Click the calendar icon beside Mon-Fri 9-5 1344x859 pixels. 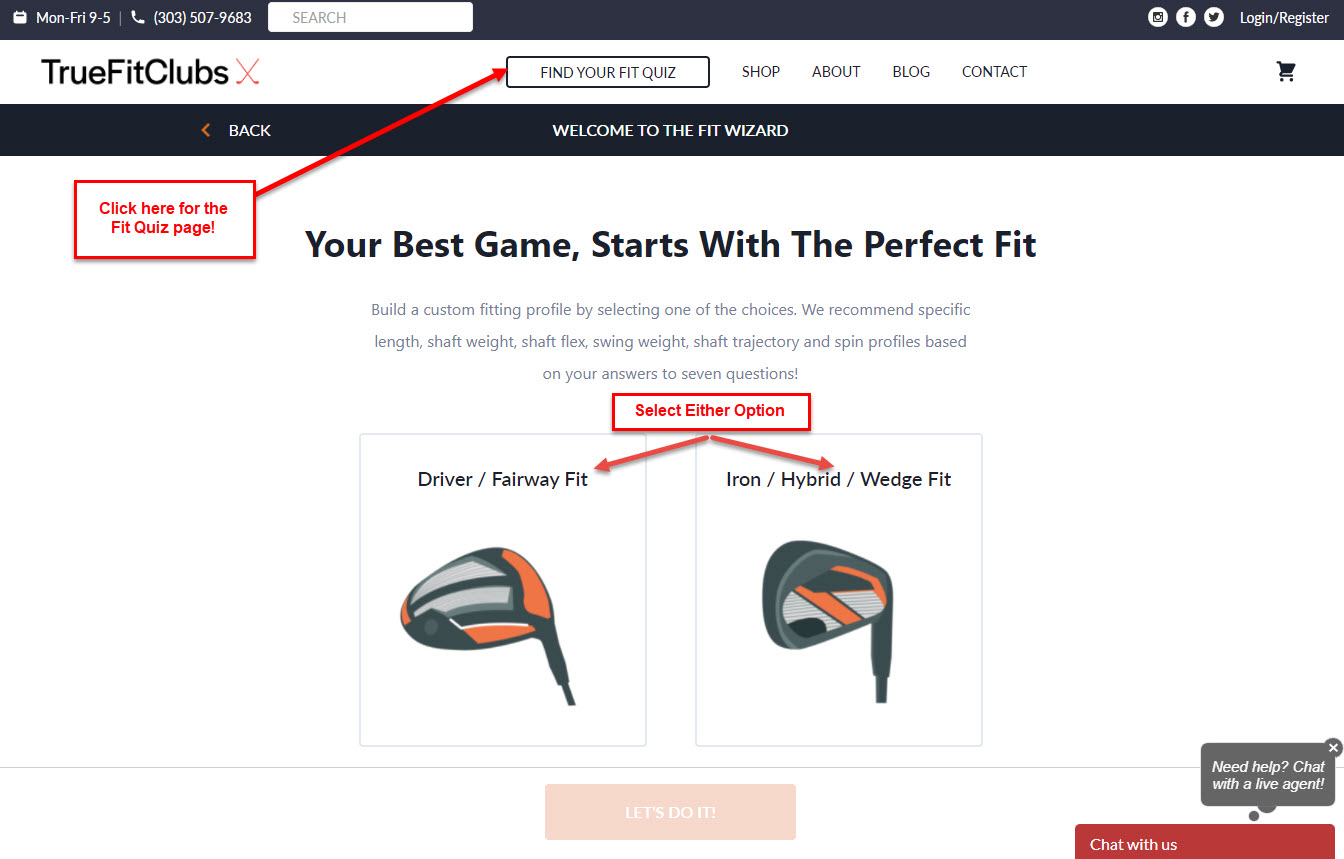click(20, 17)
